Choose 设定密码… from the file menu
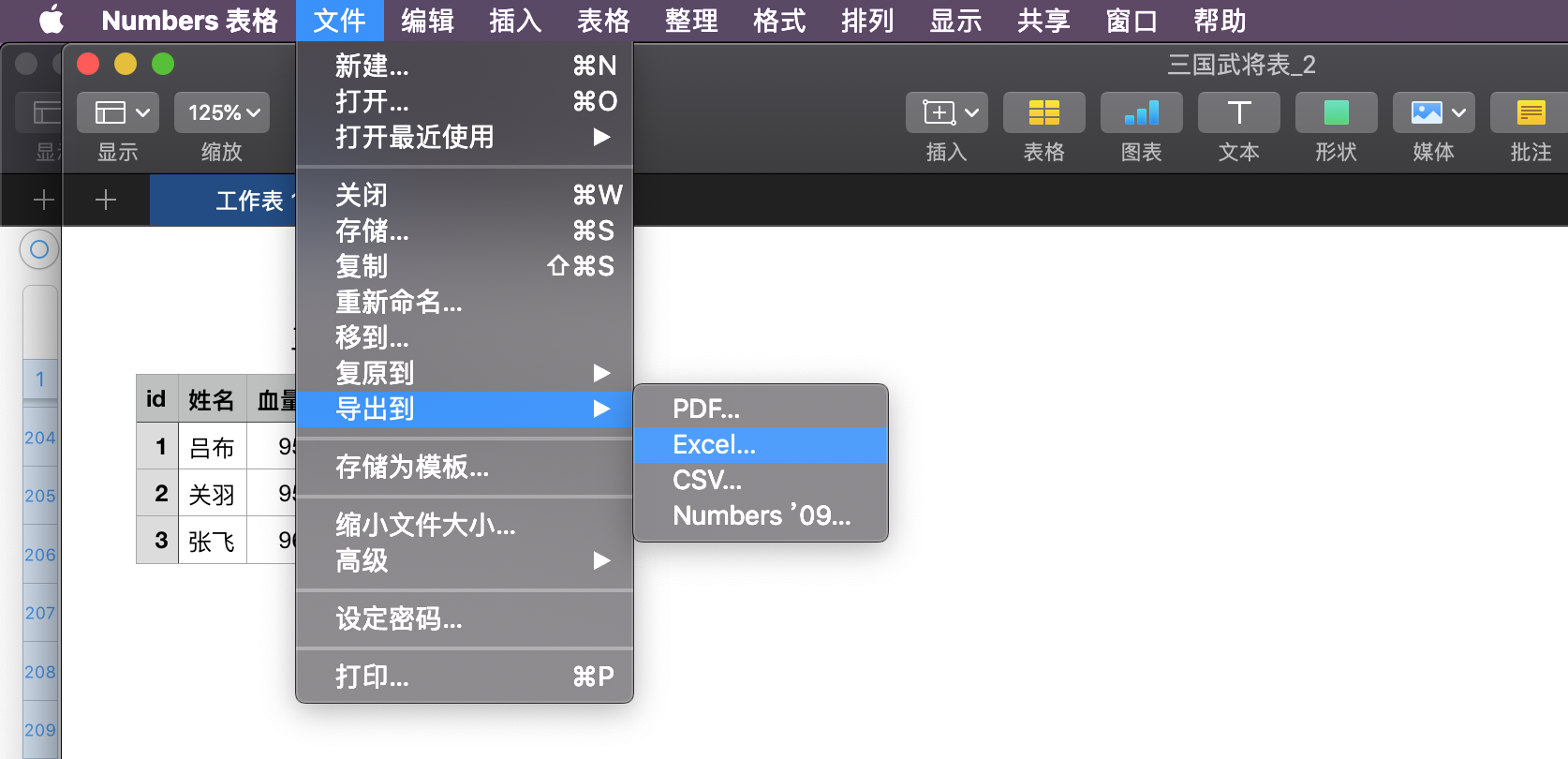The height and width of the screenshot is (759, 1568). (465, 618)
